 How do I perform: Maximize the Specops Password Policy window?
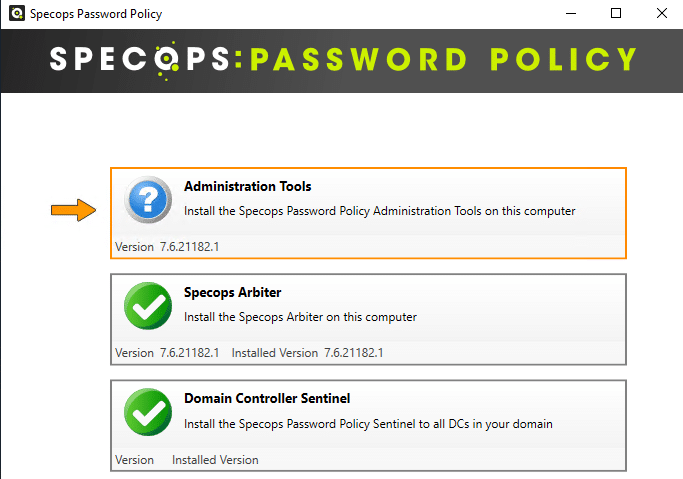coord(616,13)
